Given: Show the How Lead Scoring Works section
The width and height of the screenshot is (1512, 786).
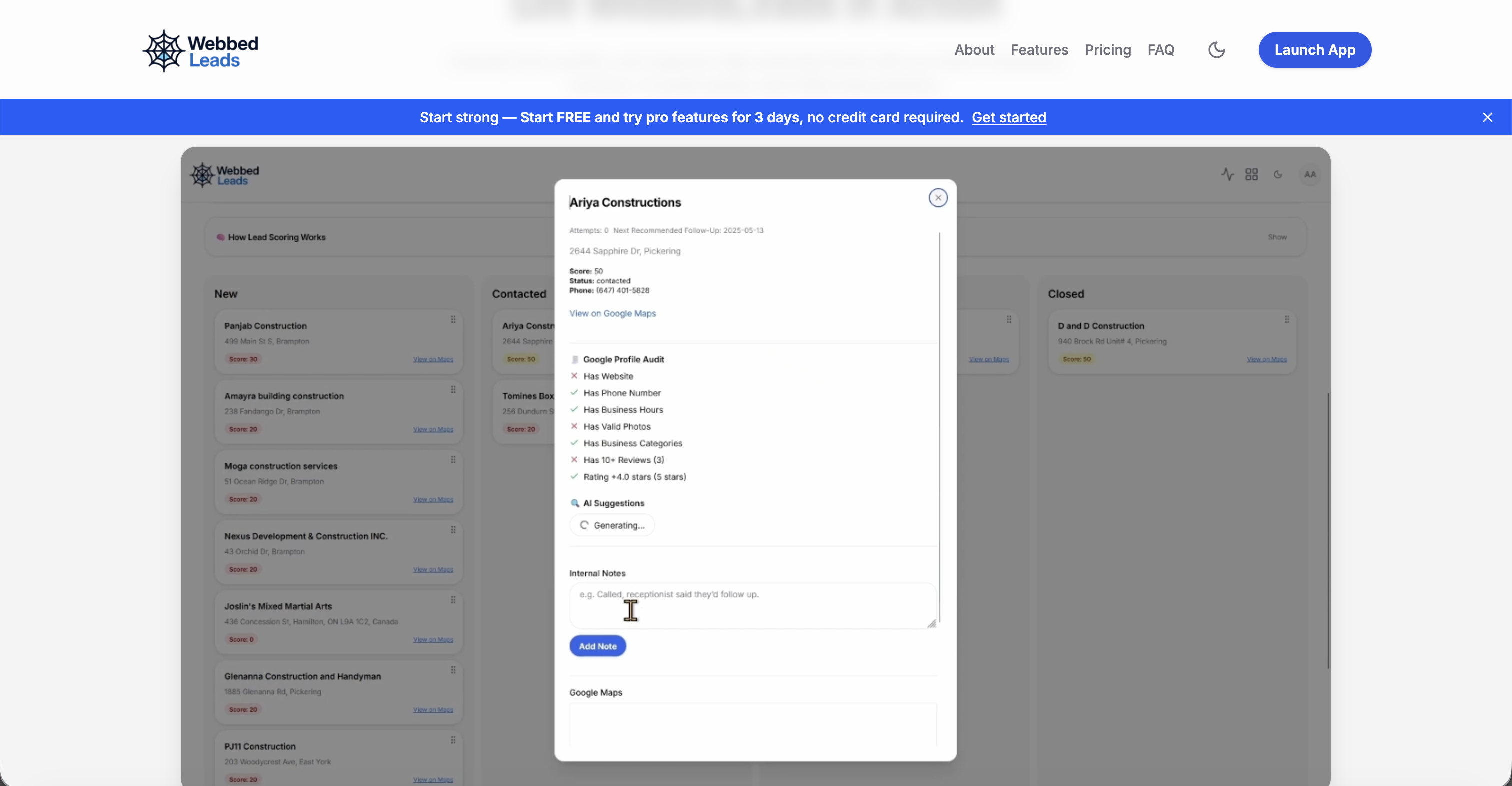Looking at the screenshot, I should [1277, 237].
